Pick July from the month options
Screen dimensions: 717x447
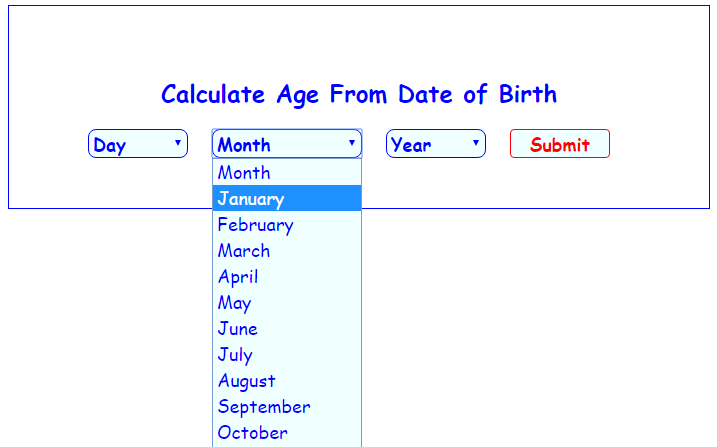pos(287,354)
